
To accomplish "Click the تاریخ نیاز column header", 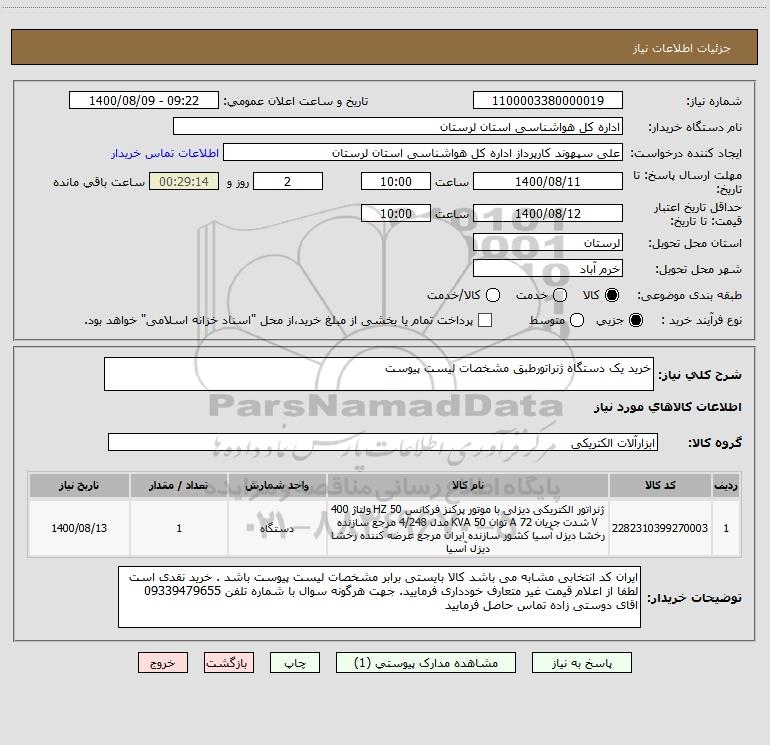I will point(79,485).
